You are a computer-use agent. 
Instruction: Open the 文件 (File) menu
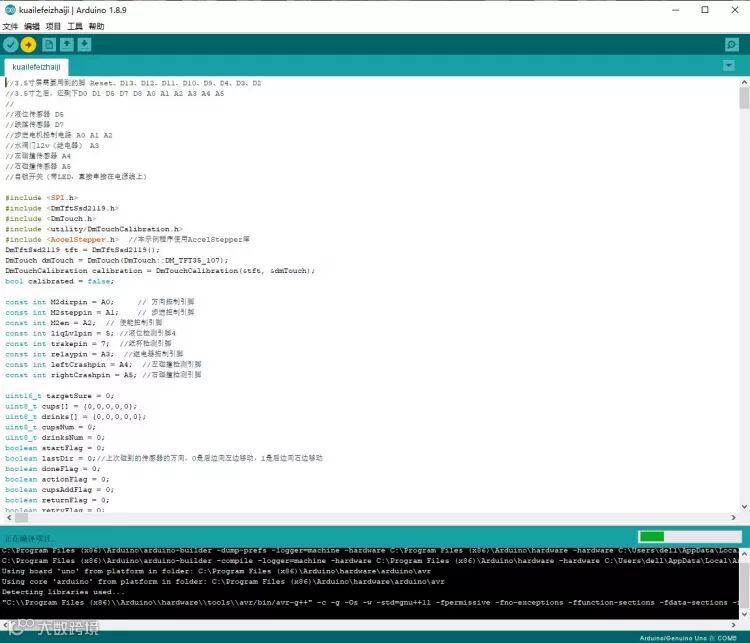click(x=10, y=26)
